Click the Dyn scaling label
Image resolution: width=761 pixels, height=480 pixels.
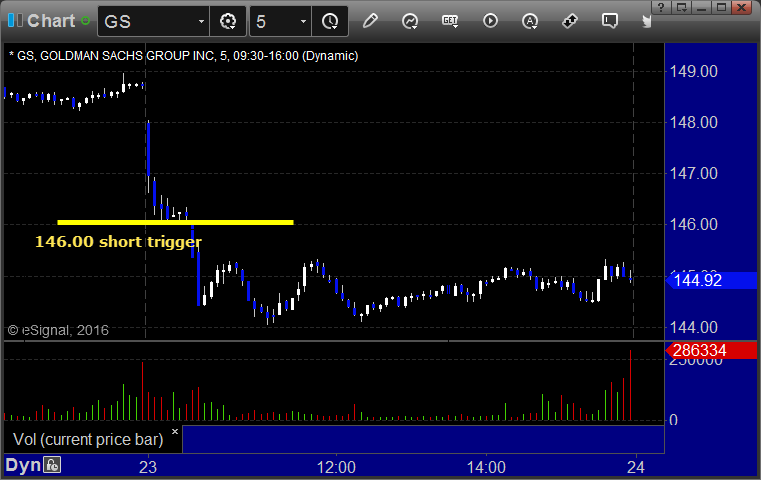point(23,465)
